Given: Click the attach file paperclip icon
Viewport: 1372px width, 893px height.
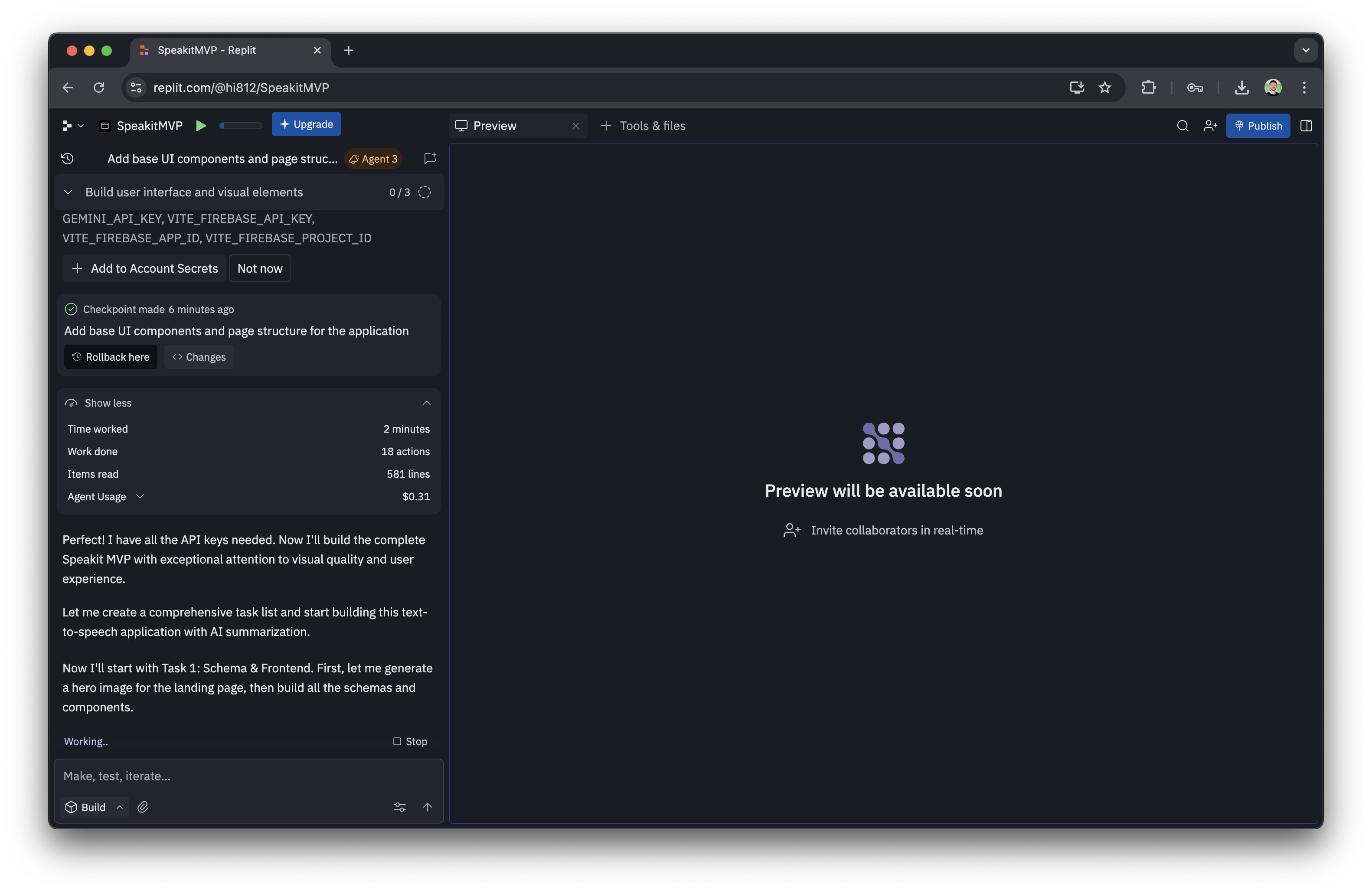Looking at the screenshot, I should [143, 807].
